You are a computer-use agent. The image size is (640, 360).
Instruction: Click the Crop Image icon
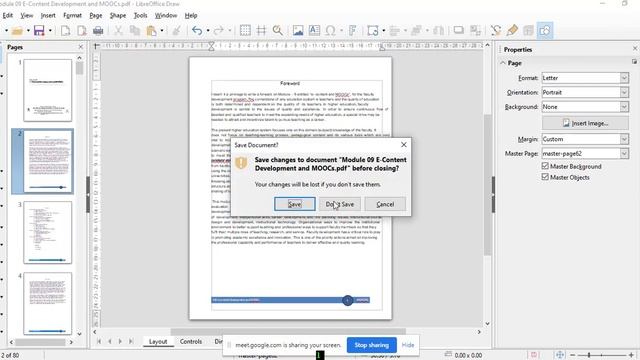(475, 31)
